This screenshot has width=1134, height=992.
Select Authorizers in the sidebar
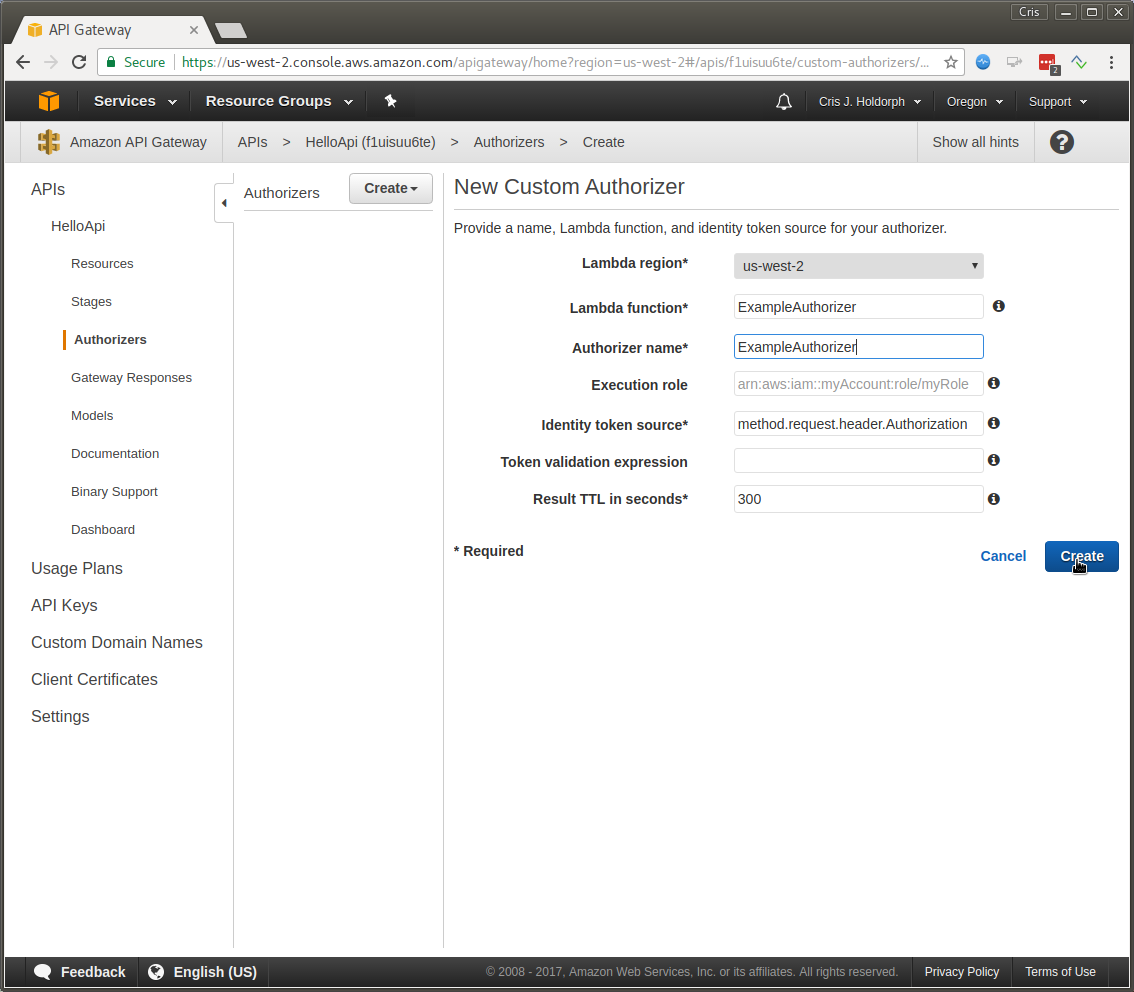pyautogui.click(x=110, y=340)
